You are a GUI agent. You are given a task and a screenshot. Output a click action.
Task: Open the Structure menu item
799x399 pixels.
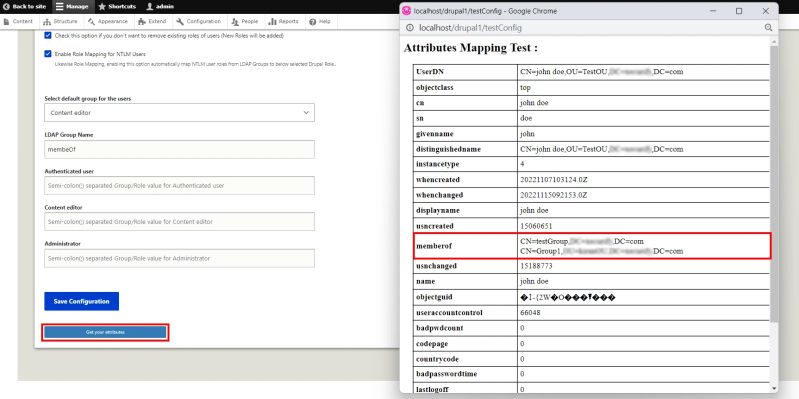tap(61, 21)
